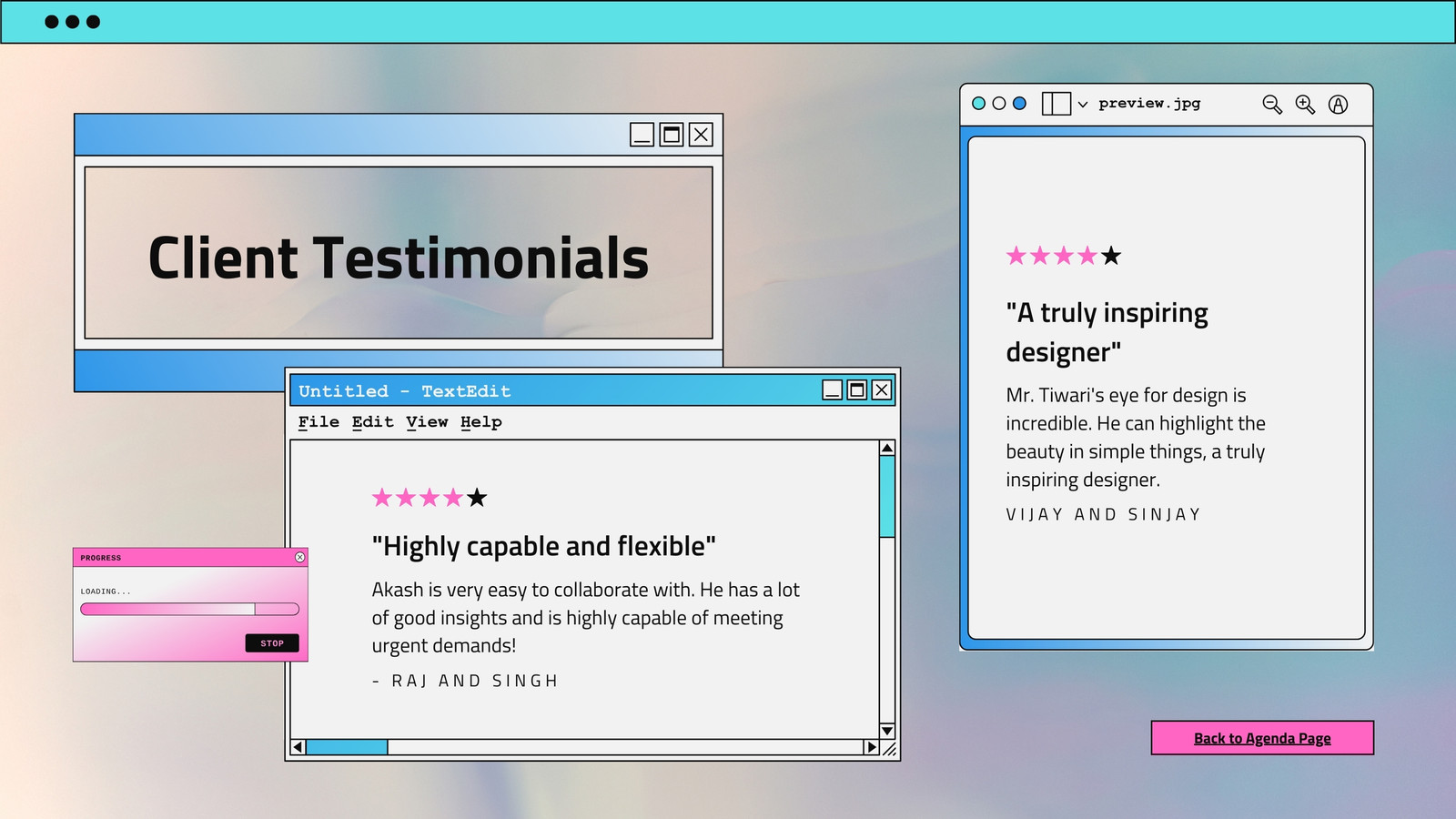This screenshot has width=1456, height=819.
Task: Click the star rating in preview.jpg testimonial
Action: click(x=1064, y=256)
